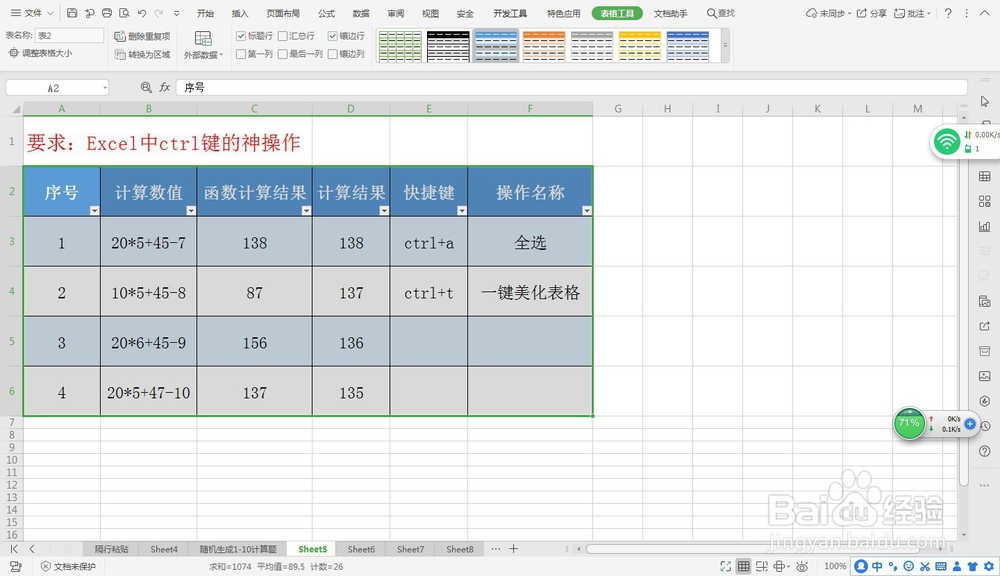Viewport: 1000px width, 576px height.
Task: Show more sheet tabs with the ellipsis
Action: (x=496, y=549)
